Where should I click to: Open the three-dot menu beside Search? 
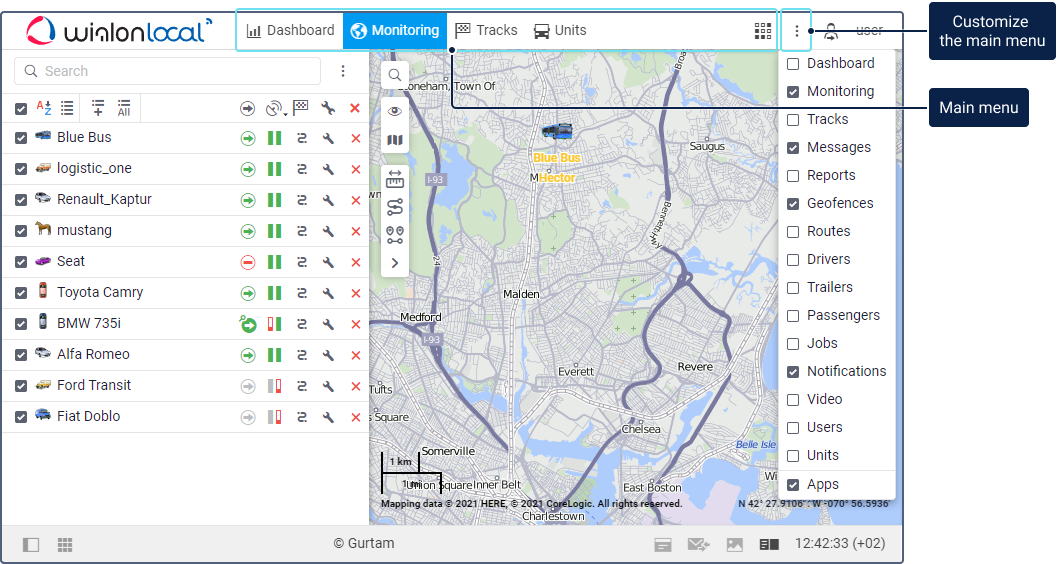[x=343, y=71]
